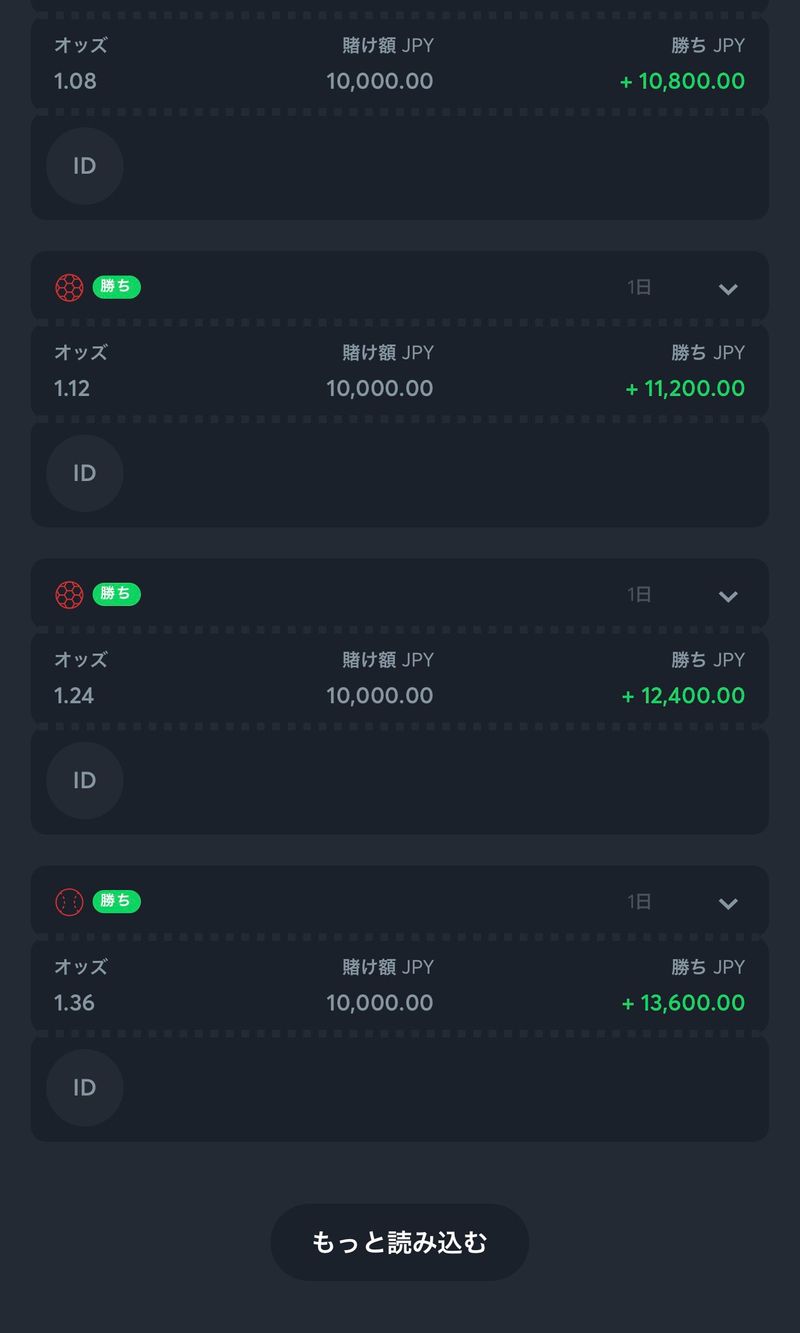Screen dimensions: 800x1333
Task: Tap the ID avatar under the 1.08 odds bet
Action: coord(85,166)
